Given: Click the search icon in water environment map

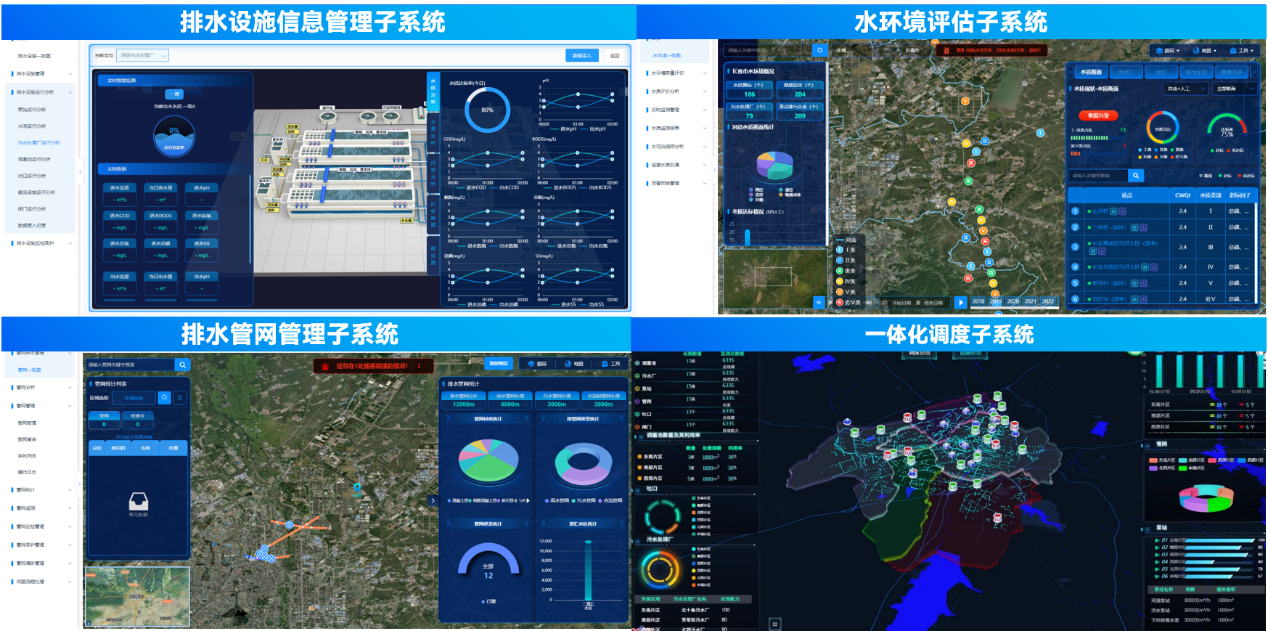Looking at the screenshot, I should pyautogui.click(x=820, y=49).
